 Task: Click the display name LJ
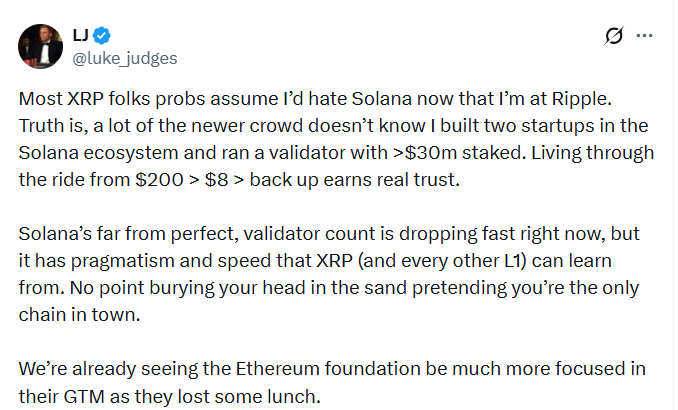click(x=83, y=36)
